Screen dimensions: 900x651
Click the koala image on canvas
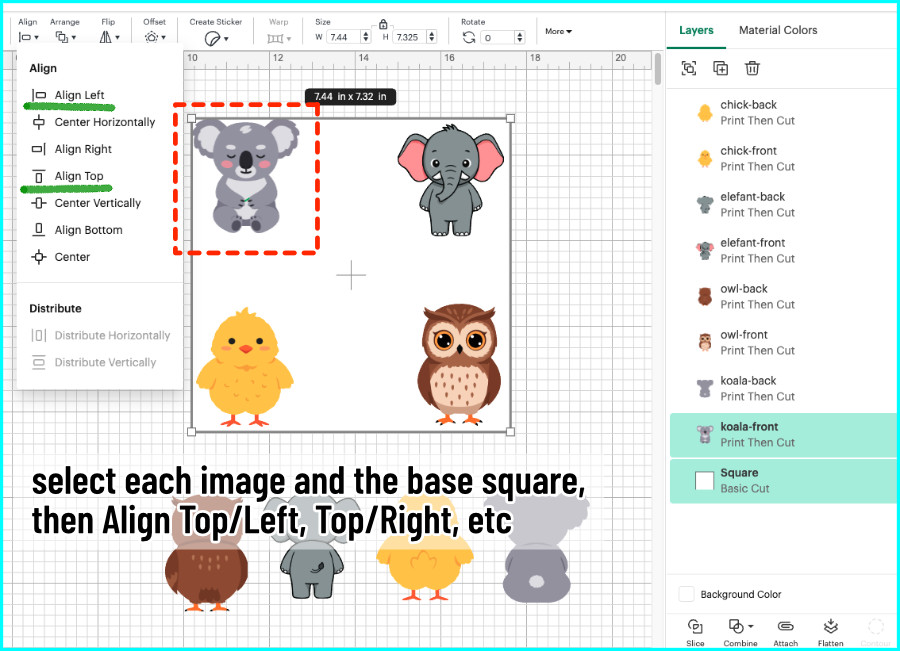point(246,175)
